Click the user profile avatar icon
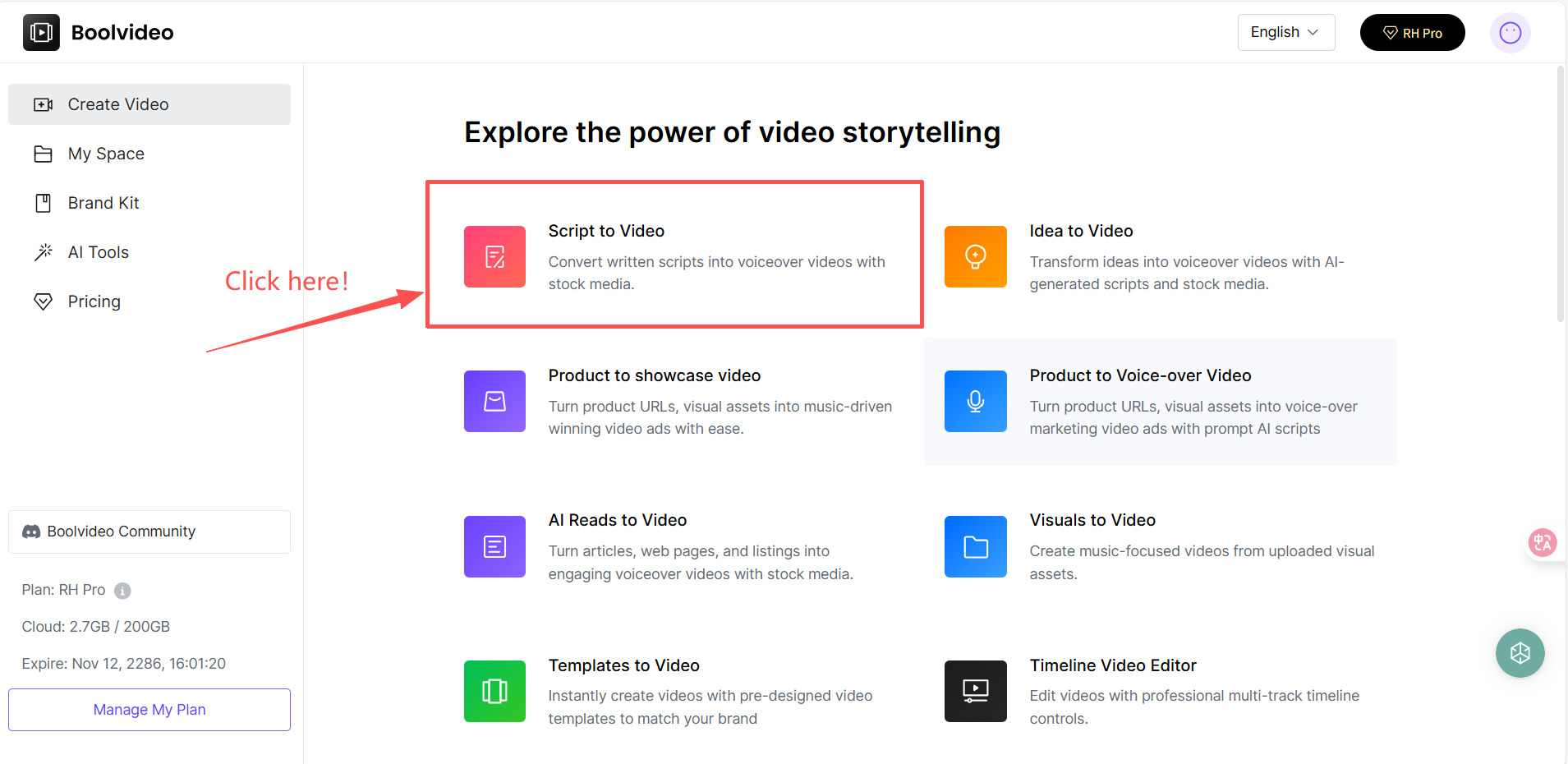The image size is (1568, 764). point(1510,33)
